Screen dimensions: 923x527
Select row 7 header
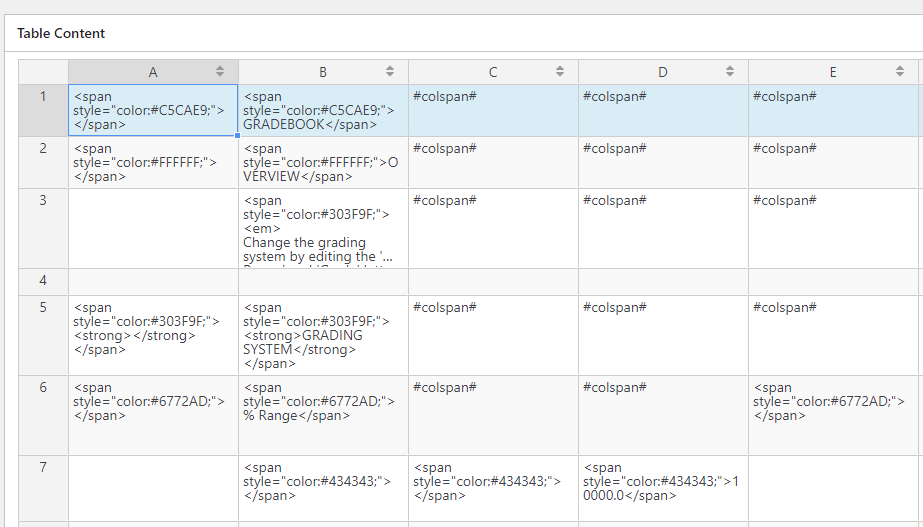[43, 488]
